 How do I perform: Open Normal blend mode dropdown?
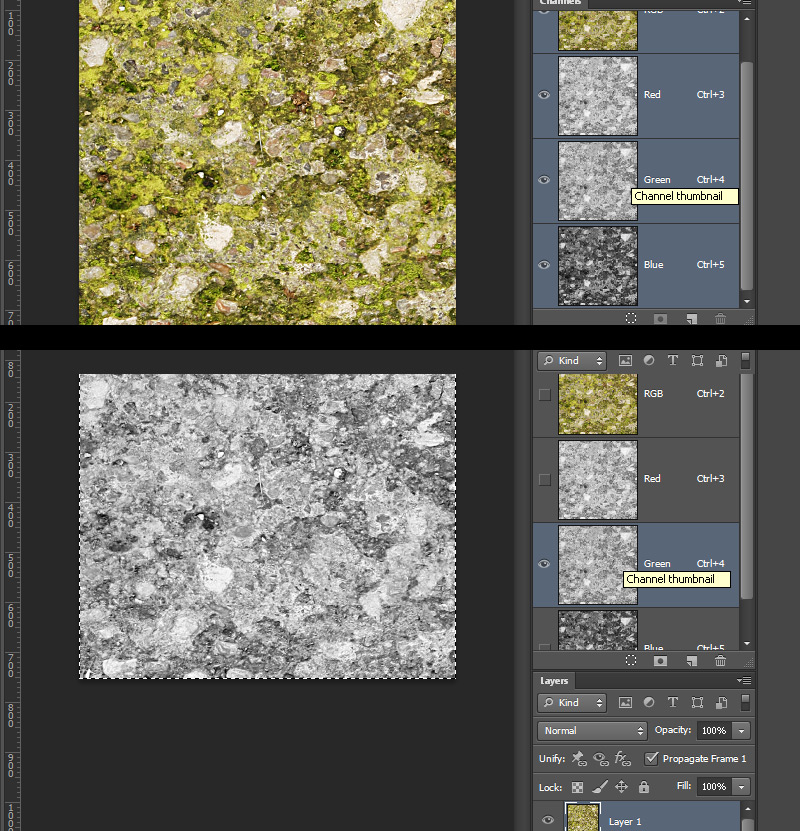click(x=592, y=731)
